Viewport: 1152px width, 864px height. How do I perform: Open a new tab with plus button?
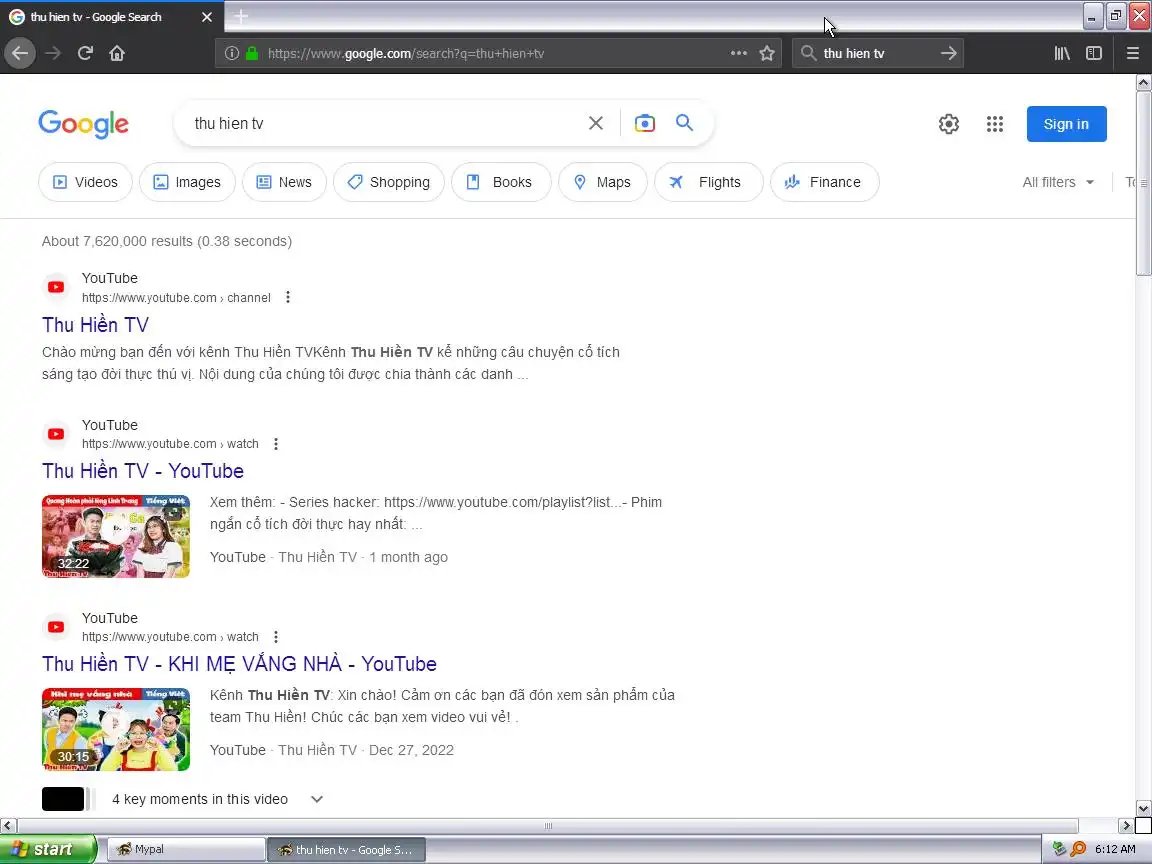coord(240,16)
